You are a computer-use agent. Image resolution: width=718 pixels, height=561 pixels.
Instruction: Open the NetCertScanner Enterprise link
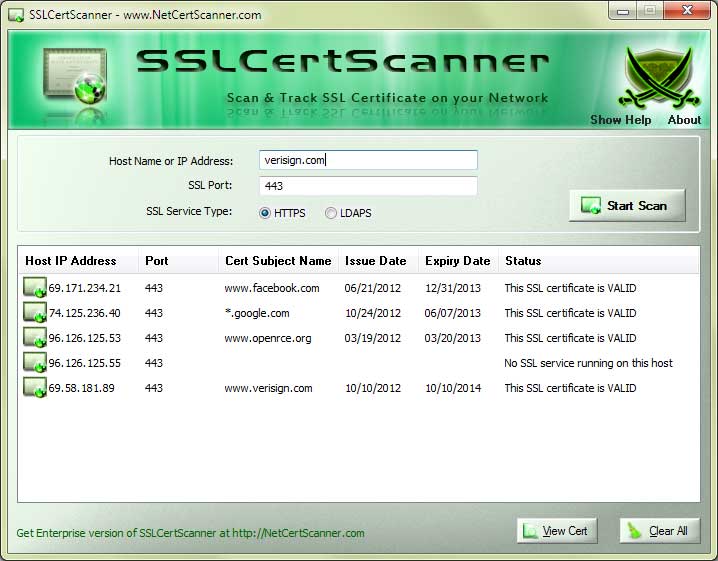(190, 533)
